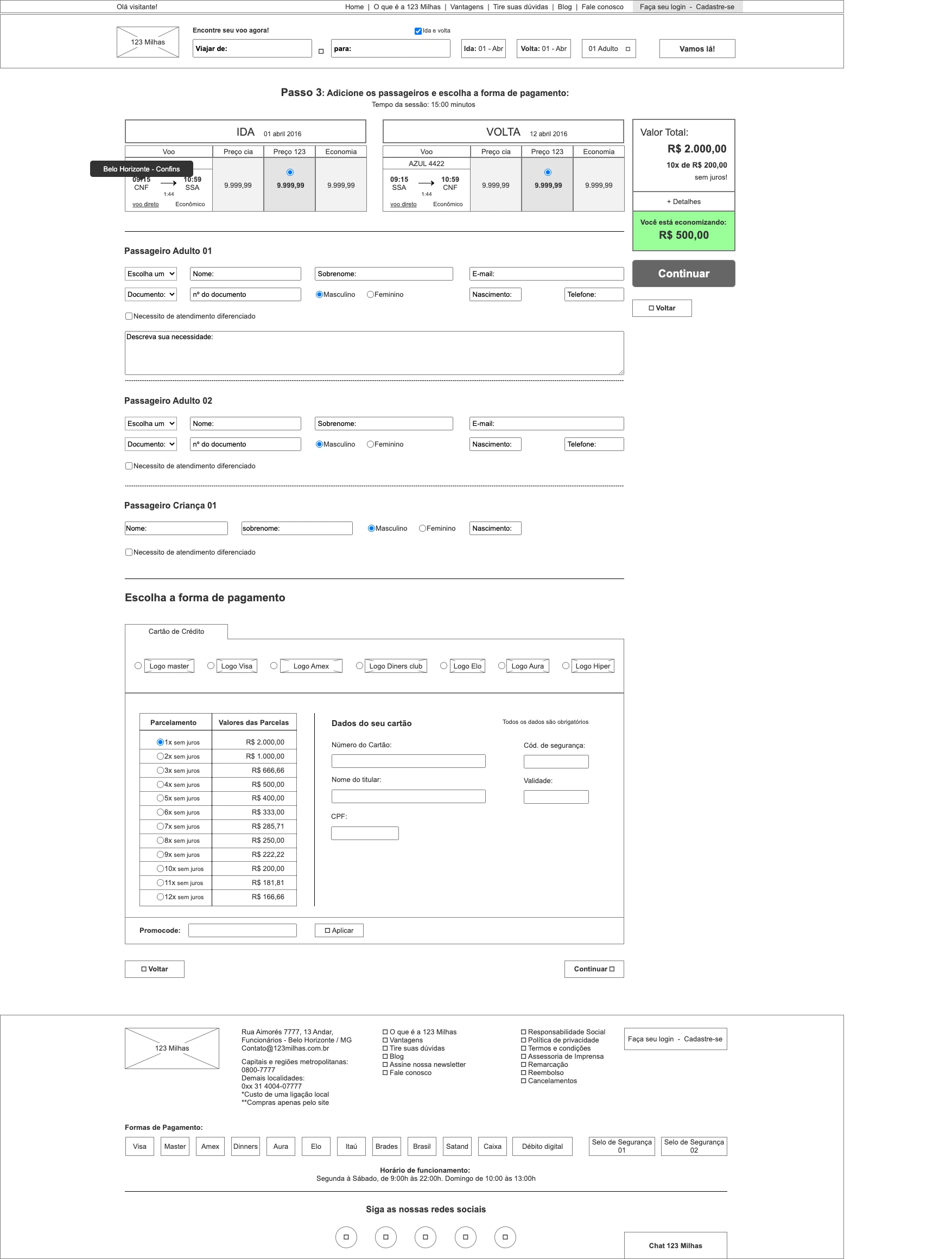
Task: Expand + Detalhes of total value
Action: click(683, 201)
